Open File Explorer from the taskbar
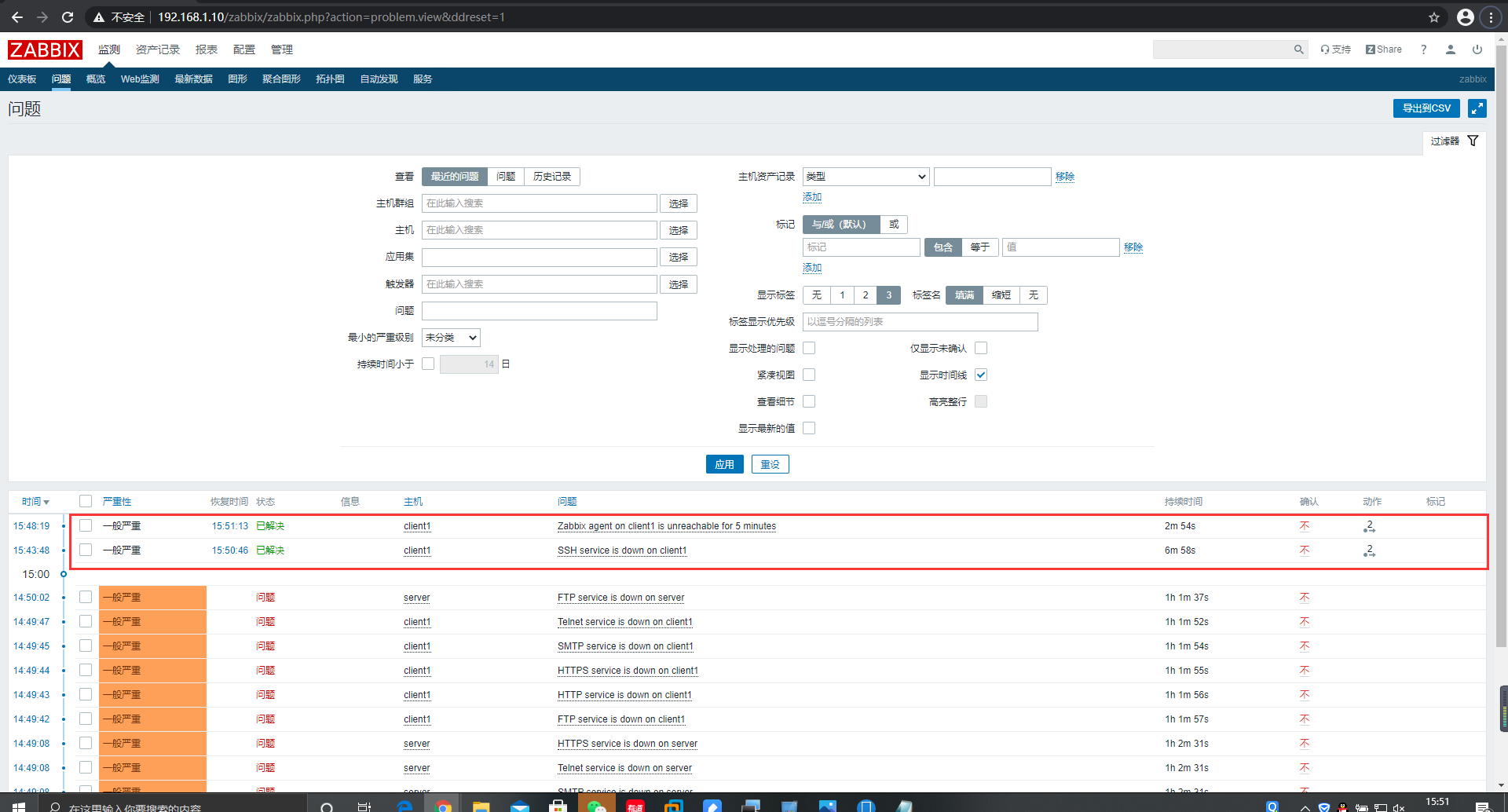1508x812 pixels. tap(481, 807)
